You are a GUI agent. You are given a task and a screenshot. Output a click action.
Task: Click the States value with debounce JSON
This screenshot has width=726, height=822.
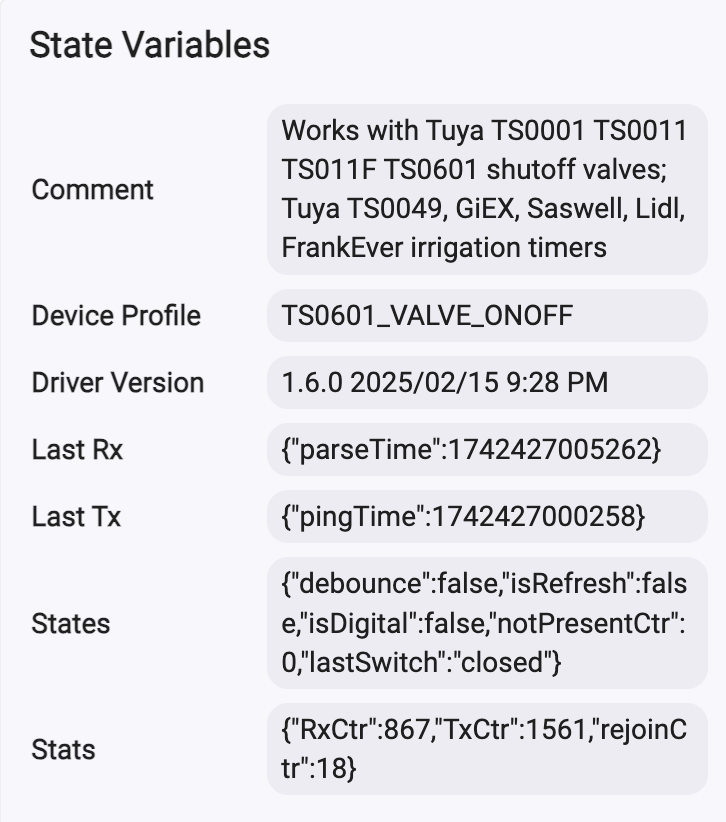pos(487,623)
